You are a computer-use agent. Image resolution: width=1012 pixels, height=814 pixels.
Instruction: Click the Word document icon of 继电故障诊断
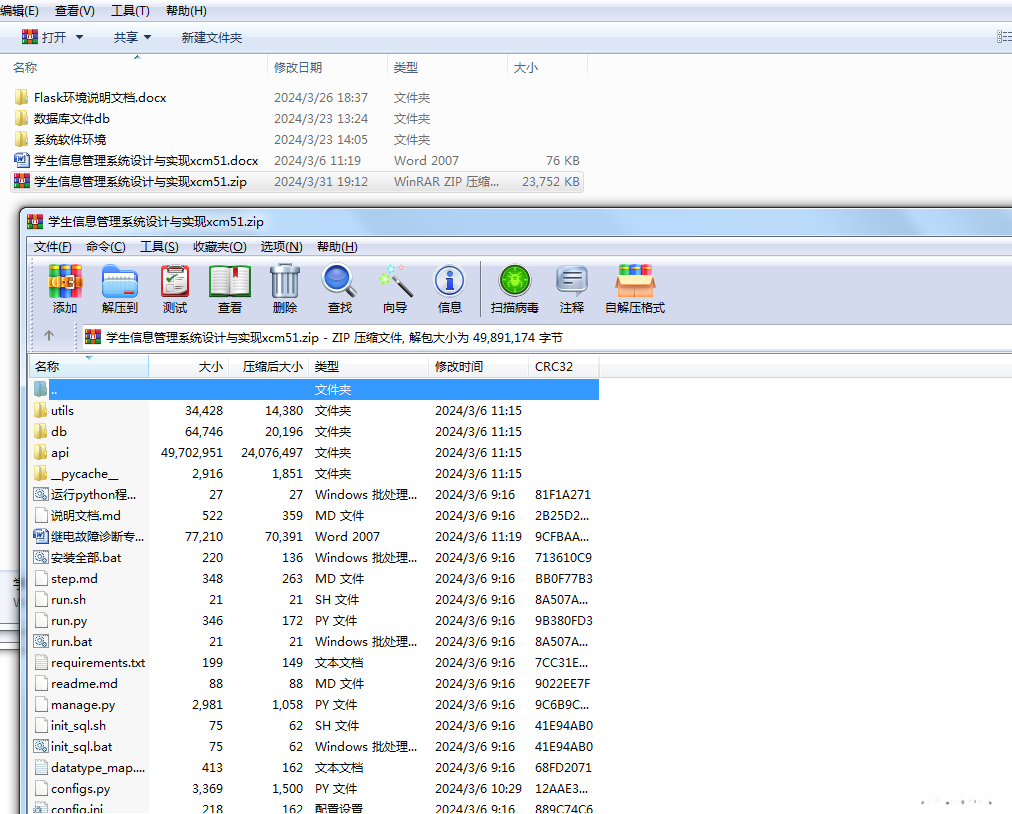pyautogui.click(x=41, y=536)
